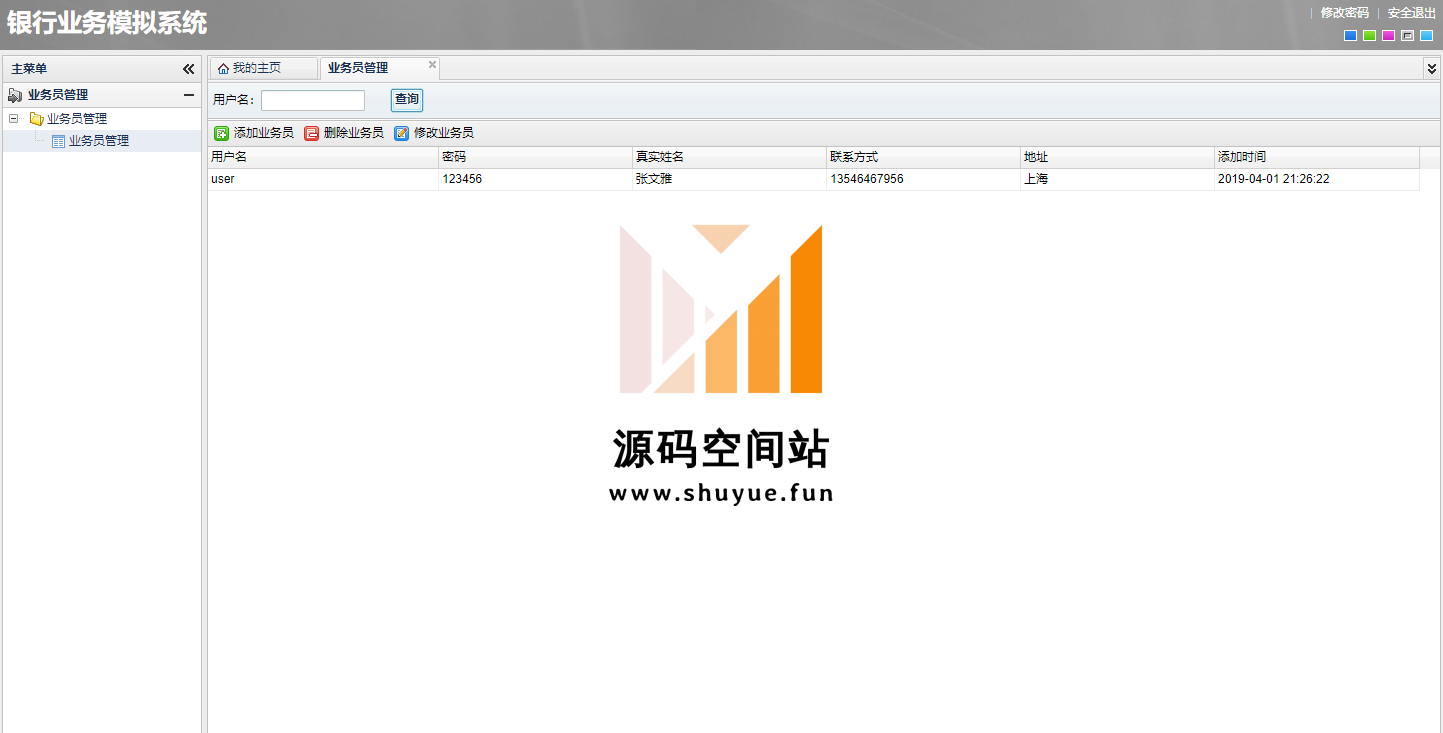The height and width of the screenshot is (733, 1443).
Task: Collapse the 业务员管理 accordion with minus button
Action: pyautogui.click(x=188, y=95)
